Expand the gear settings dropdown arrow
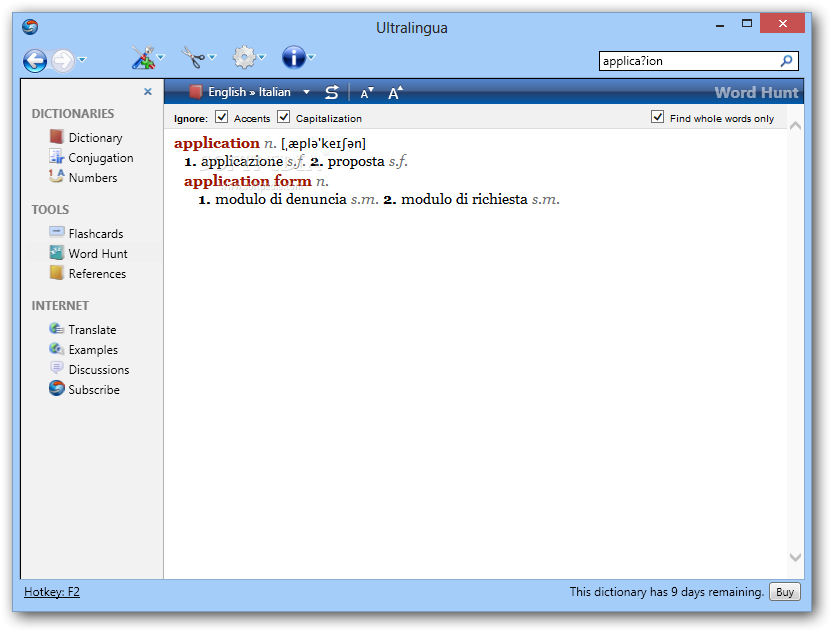 (x=262, y=57)
